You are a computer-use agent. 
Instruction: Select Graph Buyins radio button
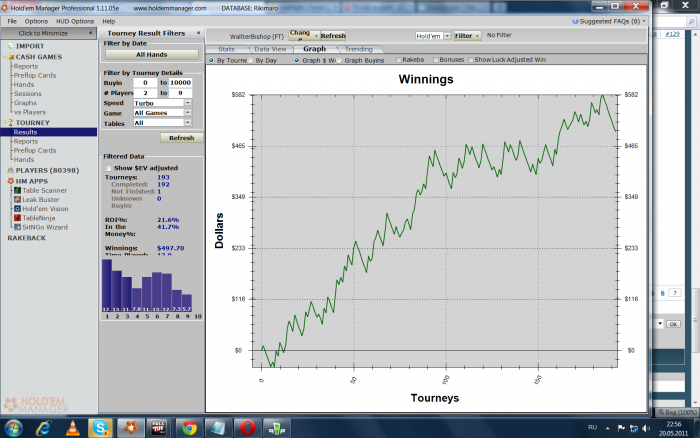pyautogui.click(x=339, y=60)
